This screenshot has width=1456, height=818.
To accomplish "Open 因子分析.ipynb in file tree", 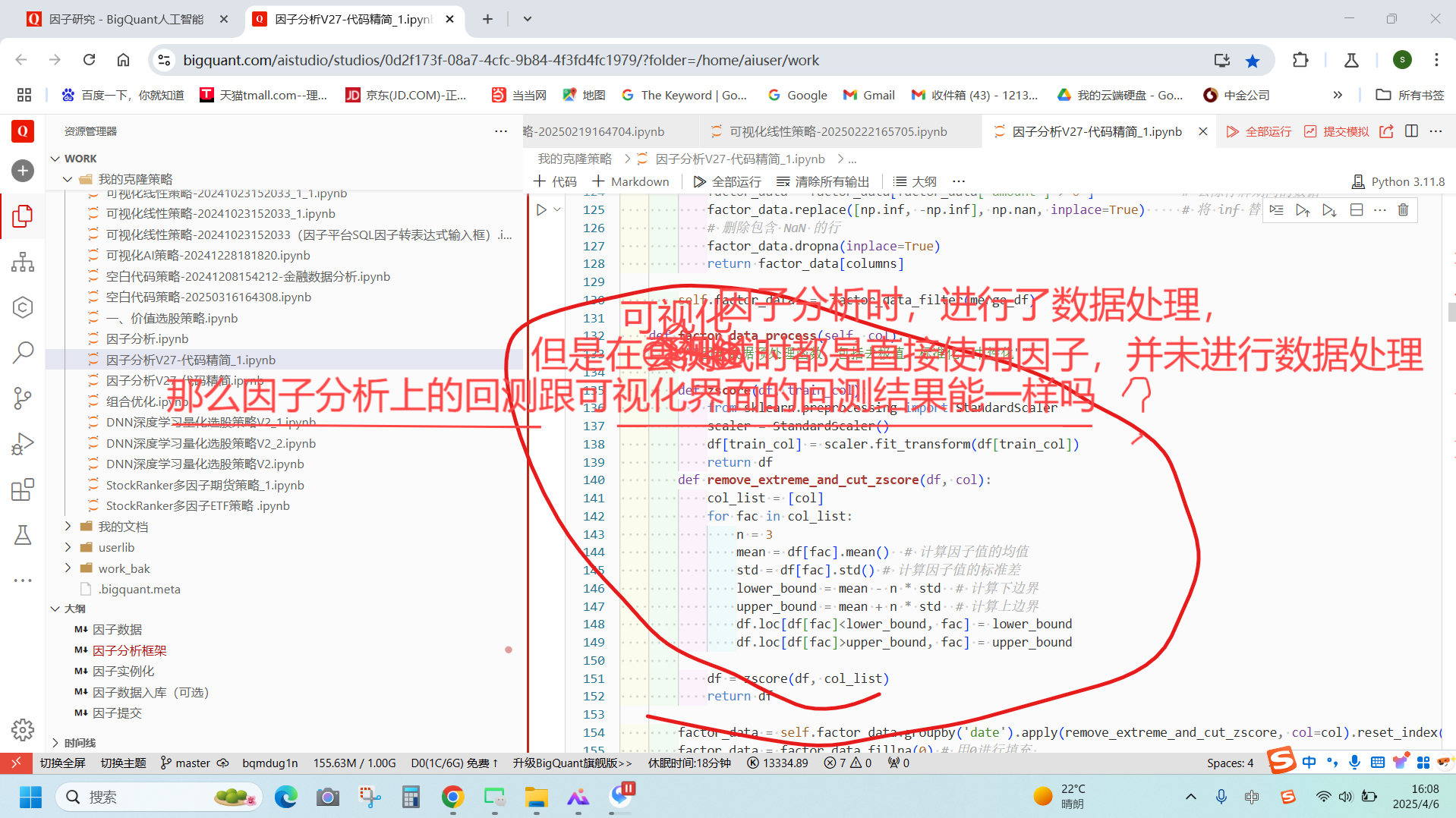I will 147,339.
